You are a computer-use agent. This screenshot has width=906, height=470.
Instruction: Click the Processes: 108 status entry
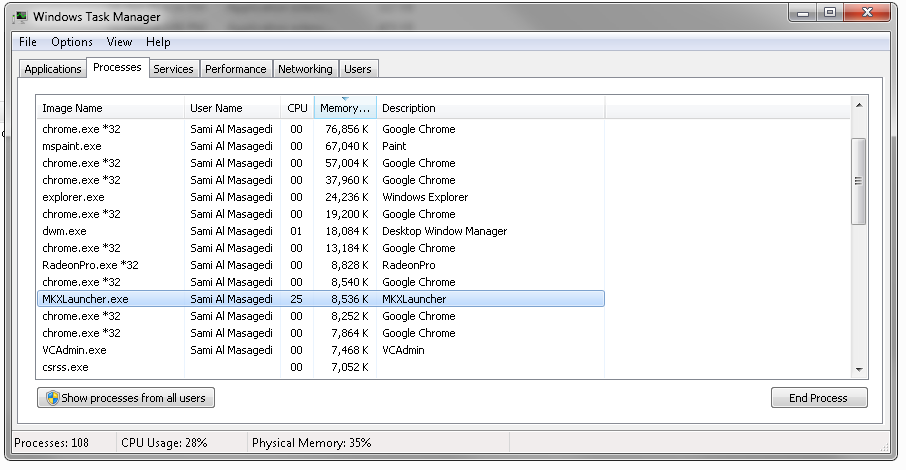[51, 443]
